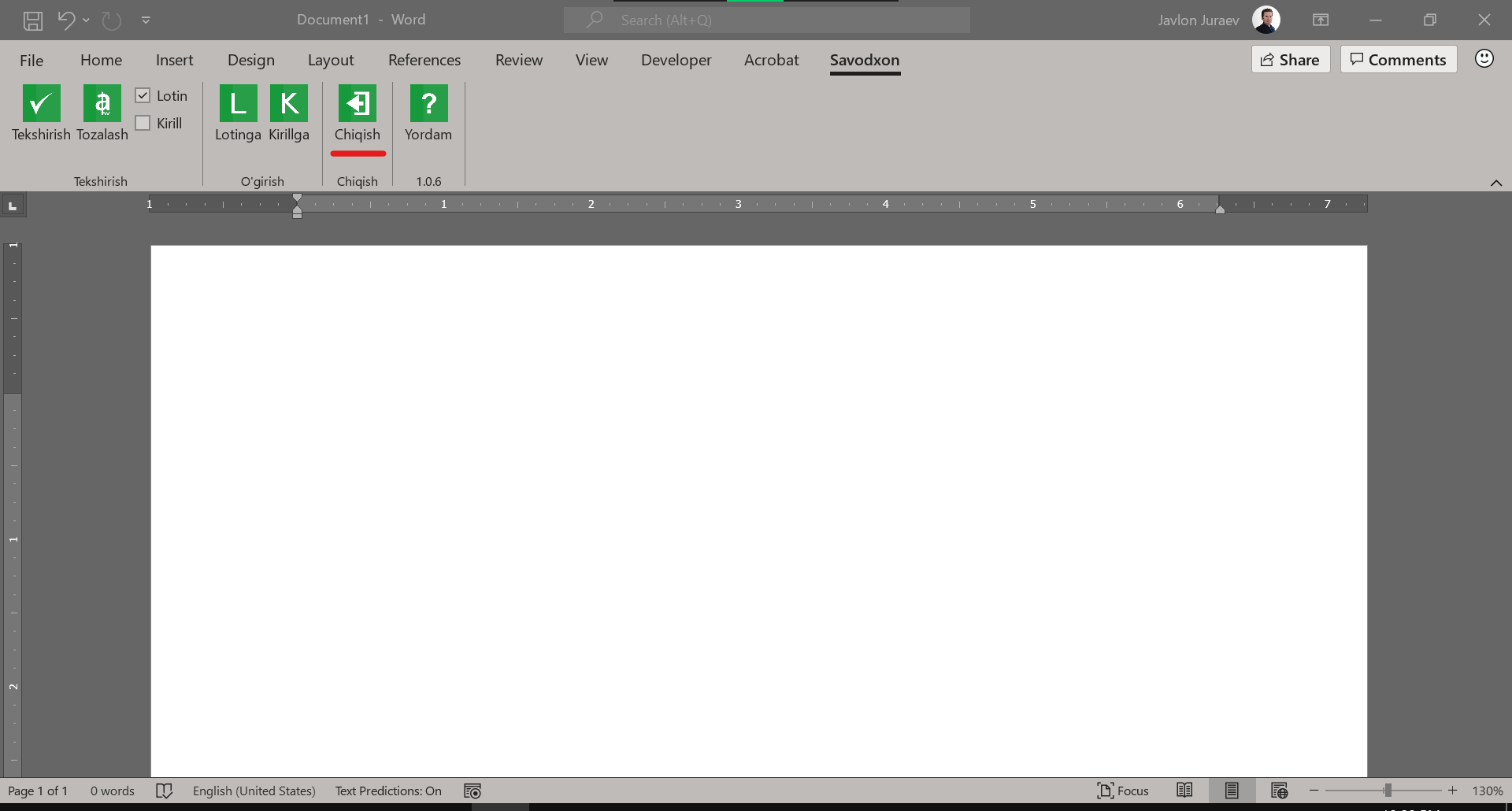
Task: Click the Share button
Action: pos(1290,60)
